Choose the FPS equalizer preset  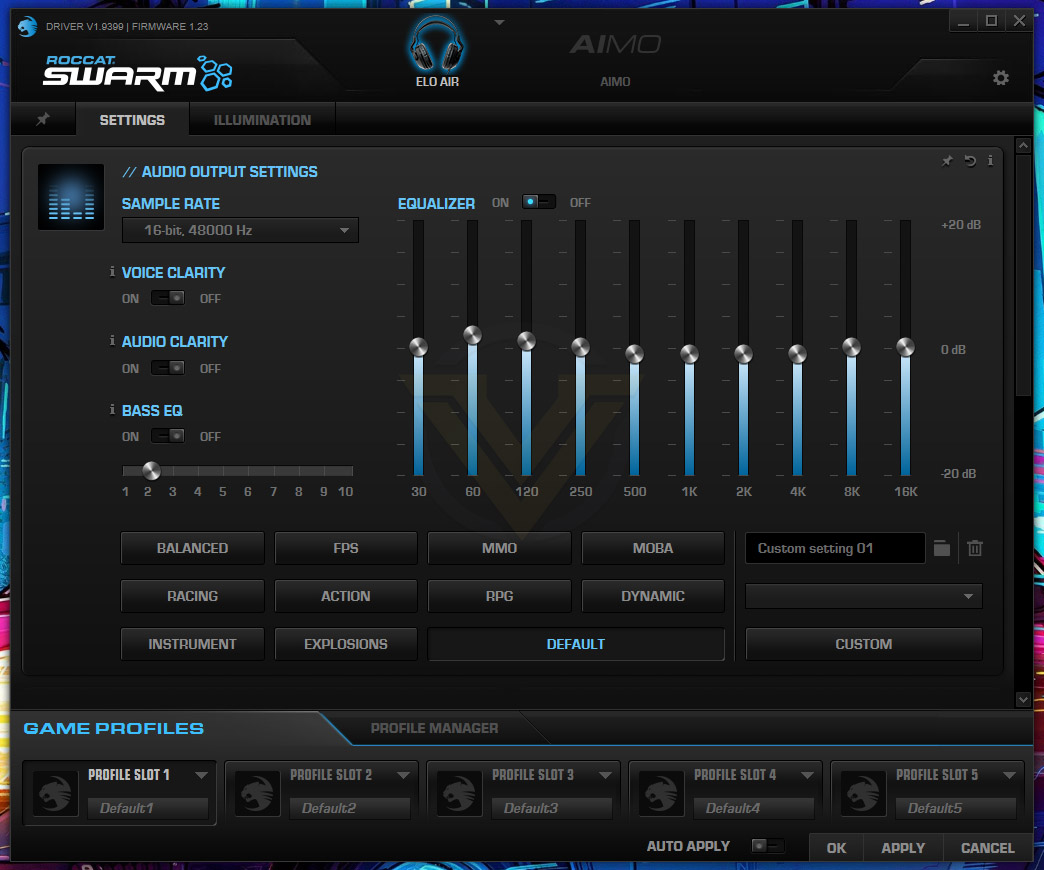coord(346,548)
